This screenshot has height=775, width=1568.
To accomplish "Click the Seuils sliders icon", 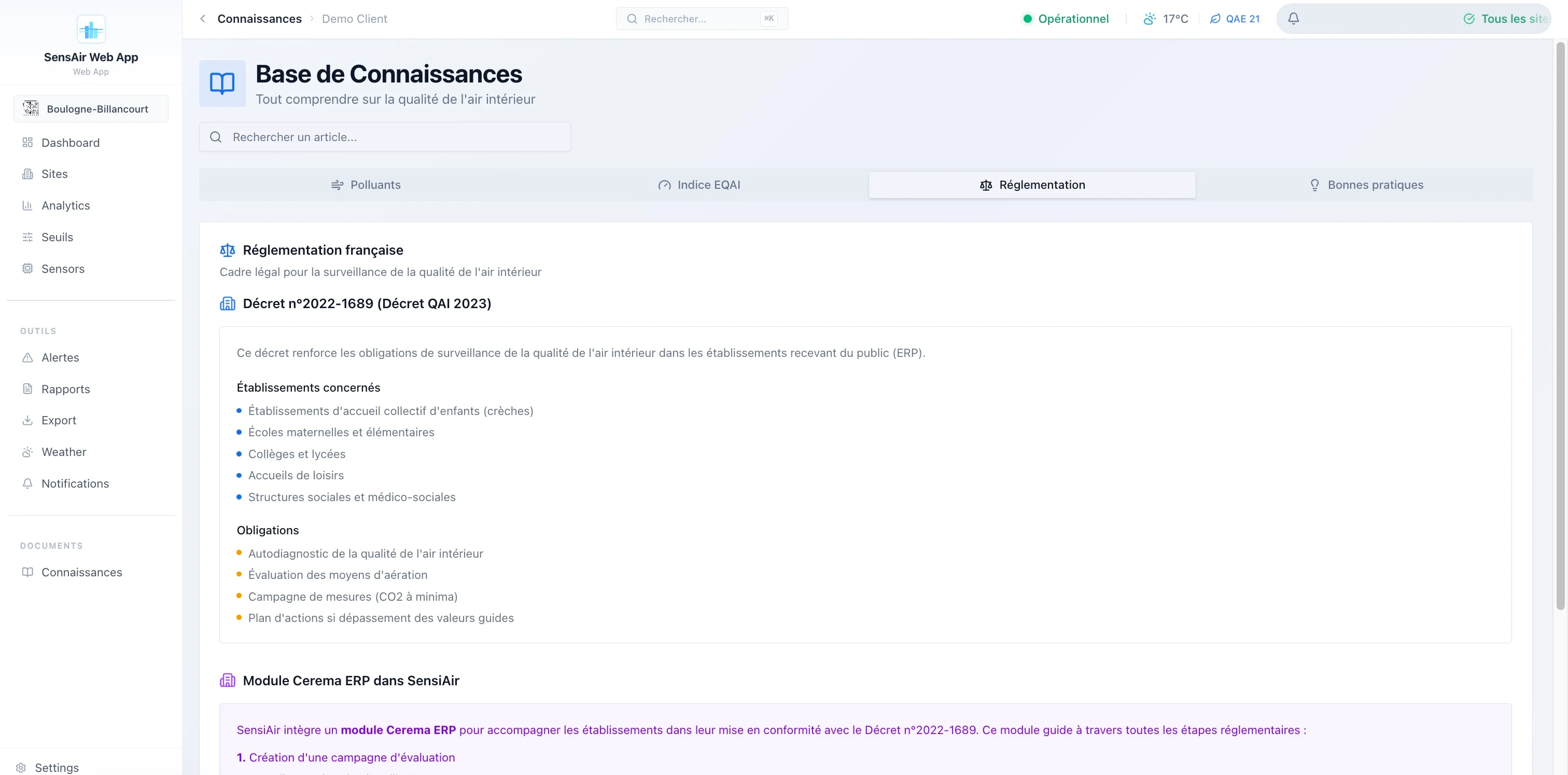I will (27, 238).
